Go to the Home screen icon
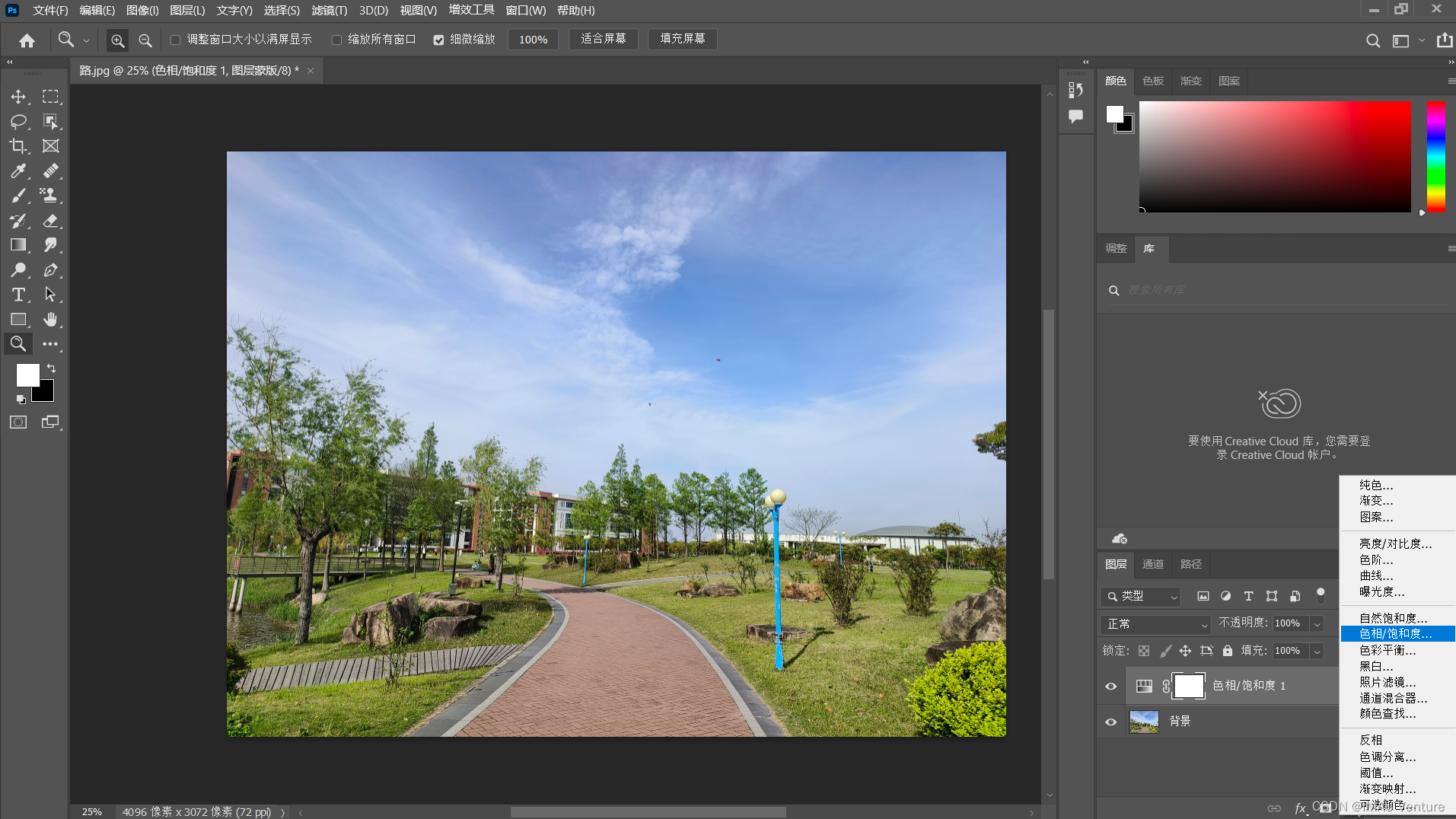The height and width of the screenshot is (819, 1456). (27, 40)
